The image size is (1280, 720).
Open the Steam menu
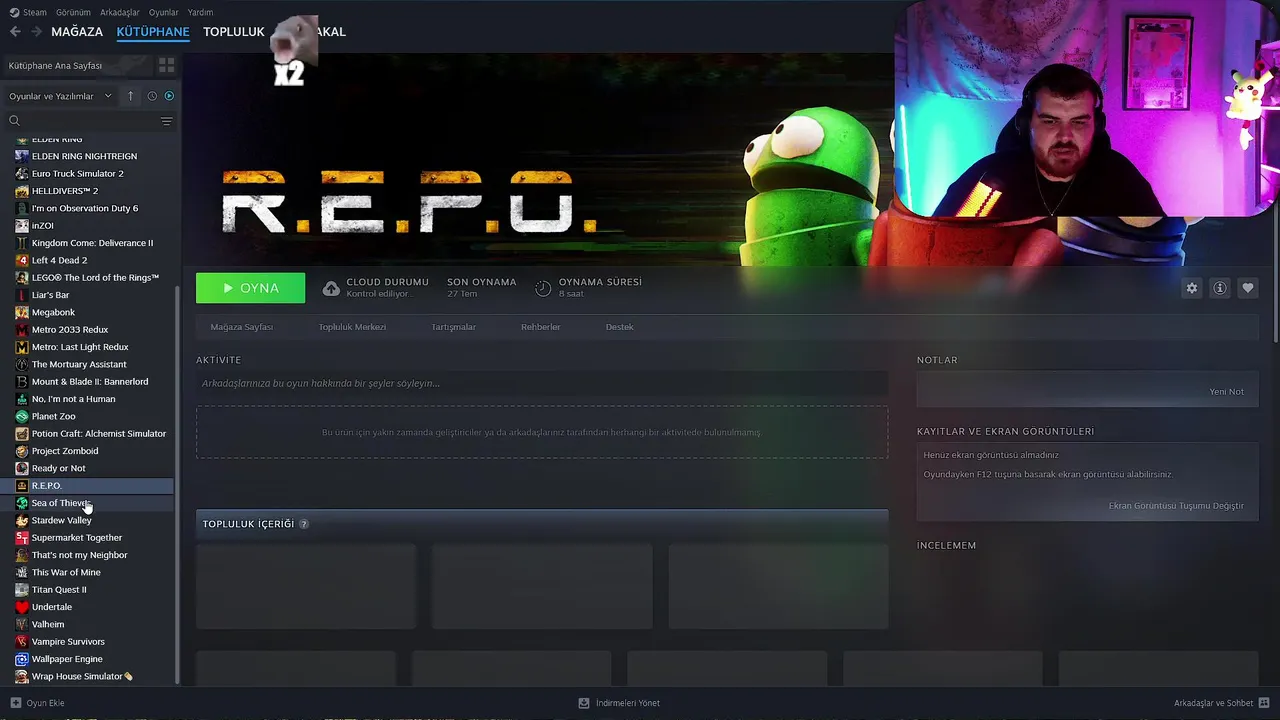point(29,12)
